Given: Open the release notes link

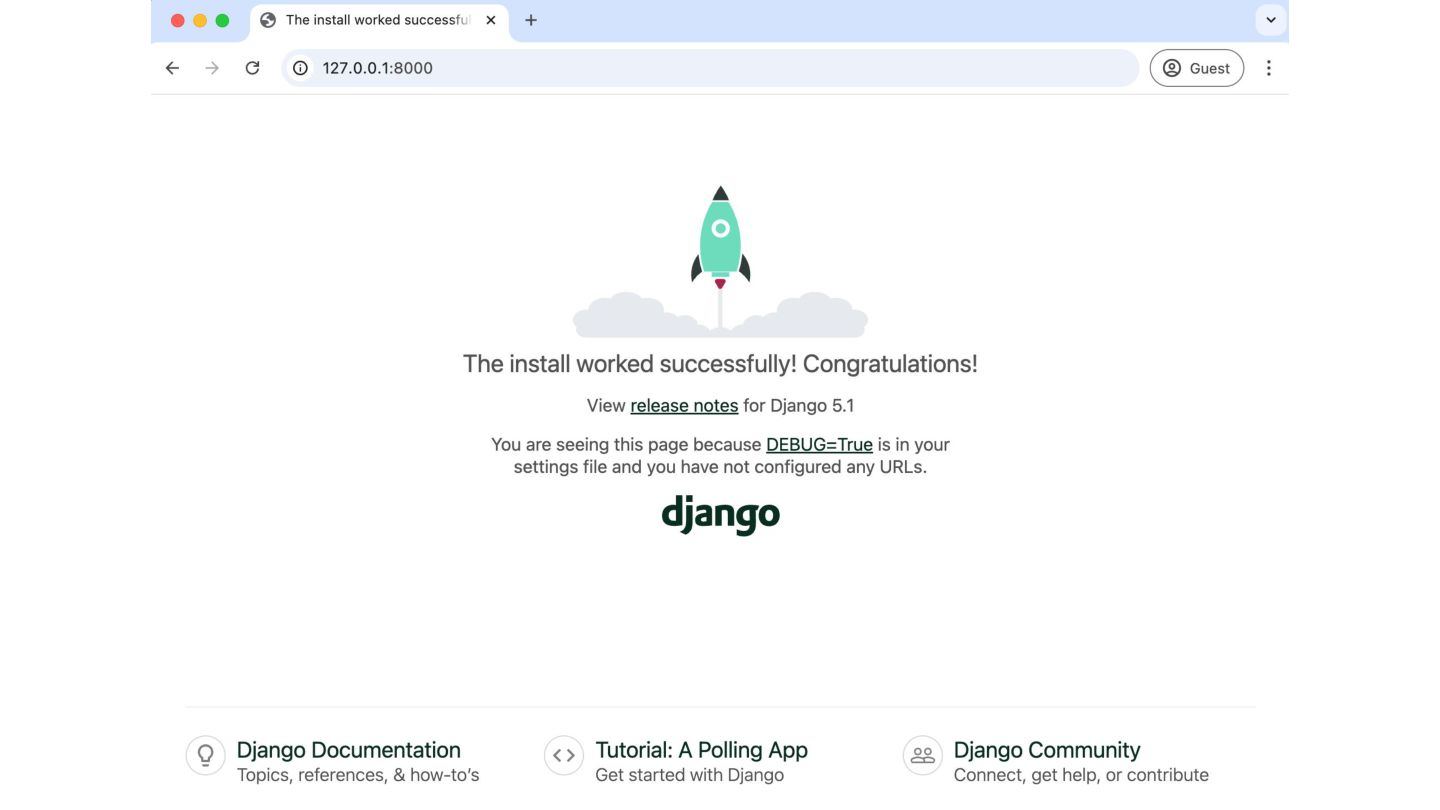Looking at the screenshot, I should (x=684, y=406).
